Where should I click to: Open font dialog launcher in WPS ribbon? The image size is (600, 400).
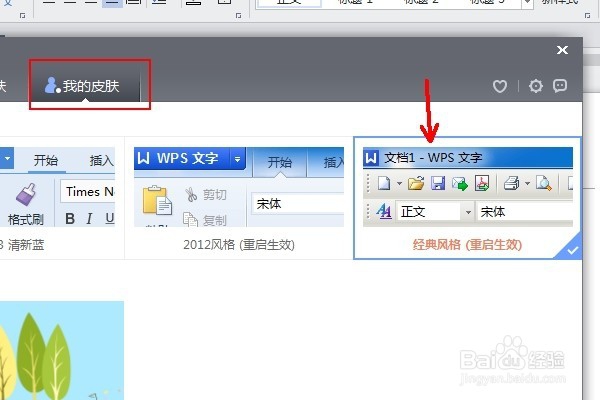pos(23,16)
